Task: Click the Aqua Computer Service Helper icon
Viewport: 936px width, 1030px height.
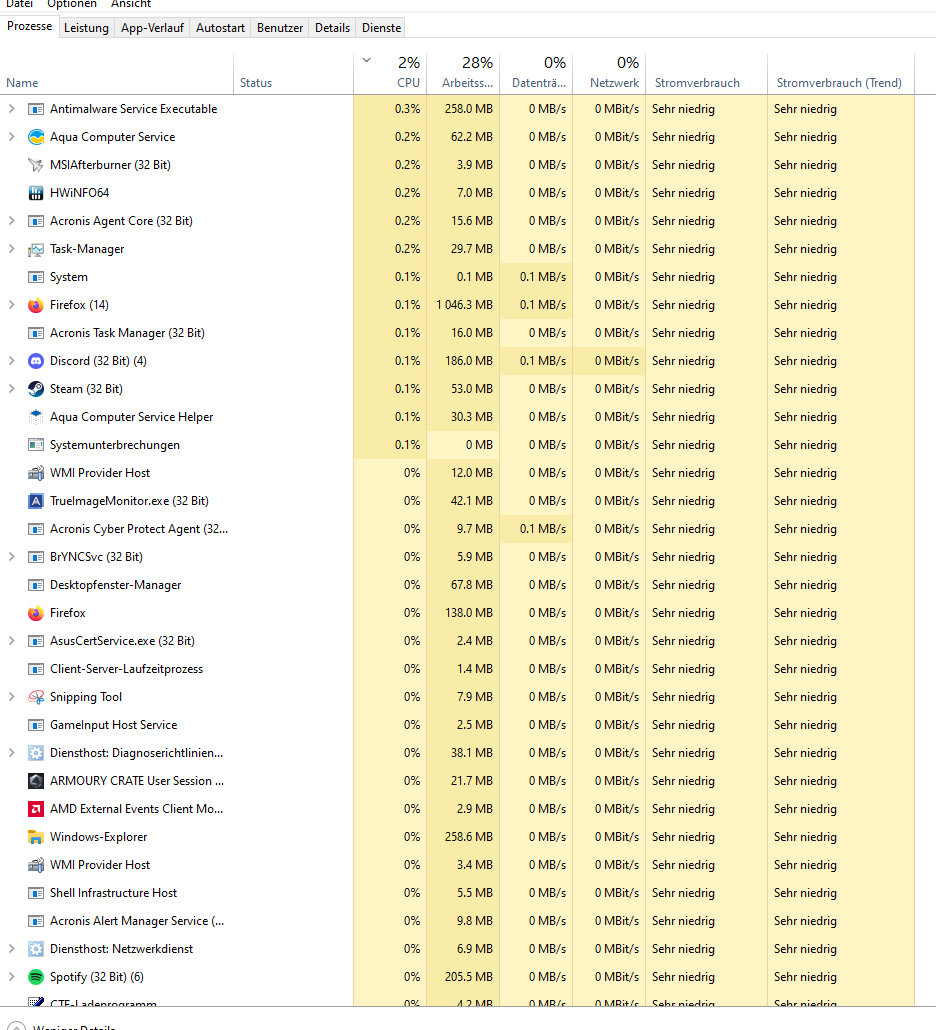Action: click(x=36, y=417)
